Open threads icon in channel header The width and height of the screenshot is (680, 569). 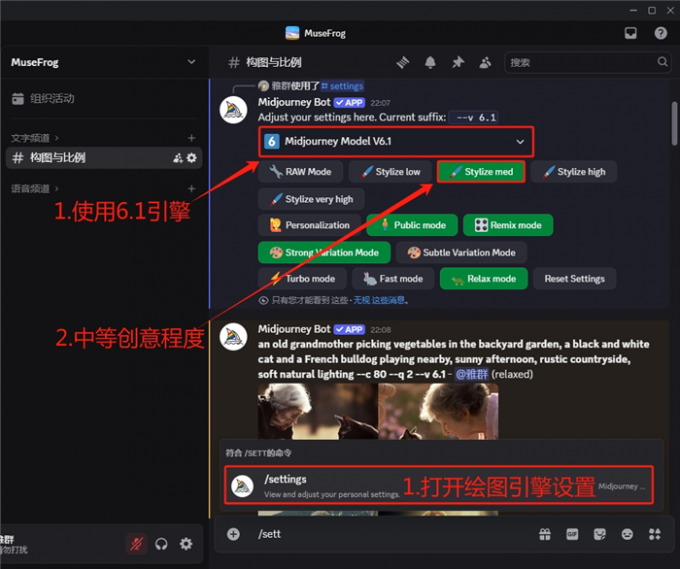[402, 62]
